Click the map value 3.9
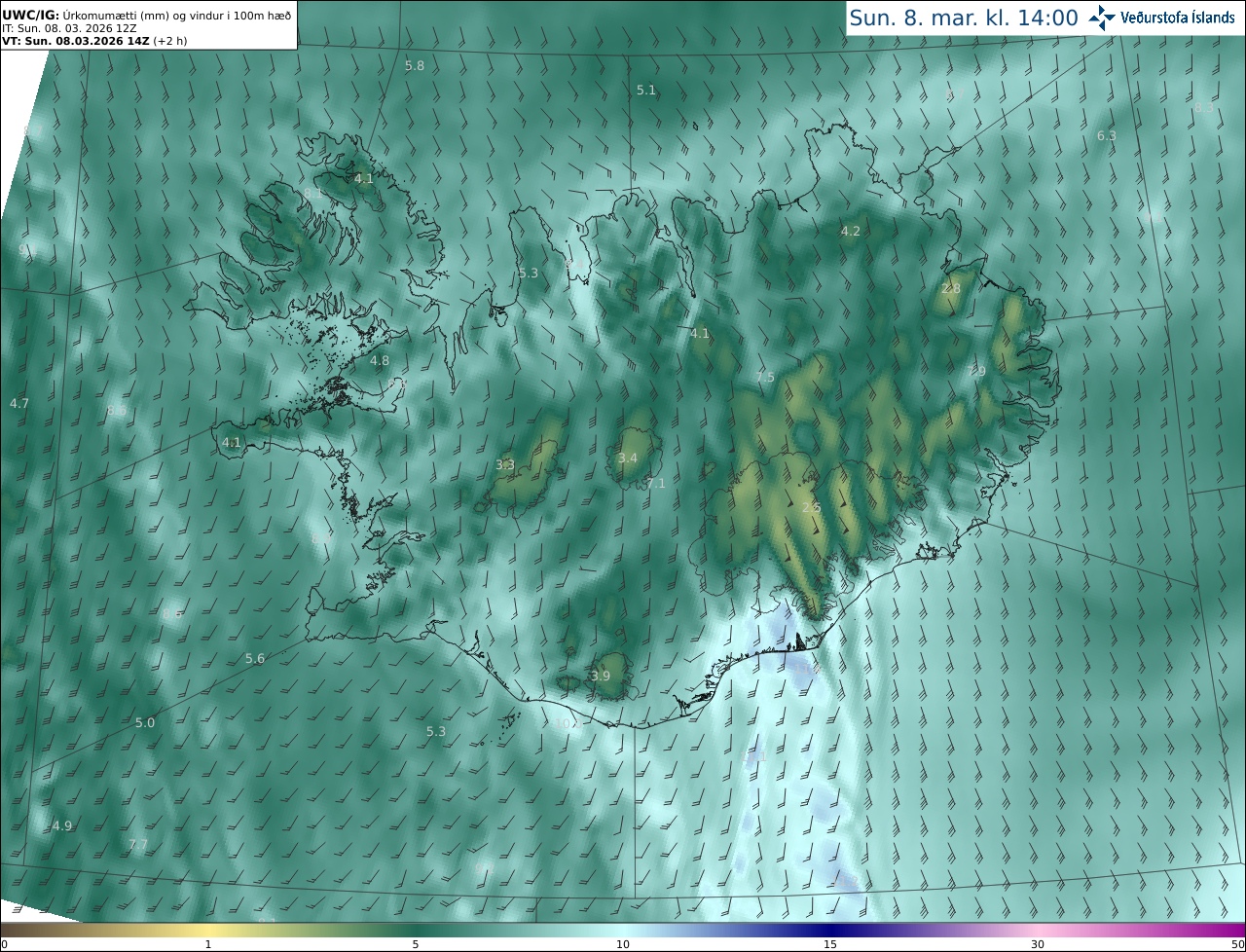 pyautogui.click(x=601, y=676)
